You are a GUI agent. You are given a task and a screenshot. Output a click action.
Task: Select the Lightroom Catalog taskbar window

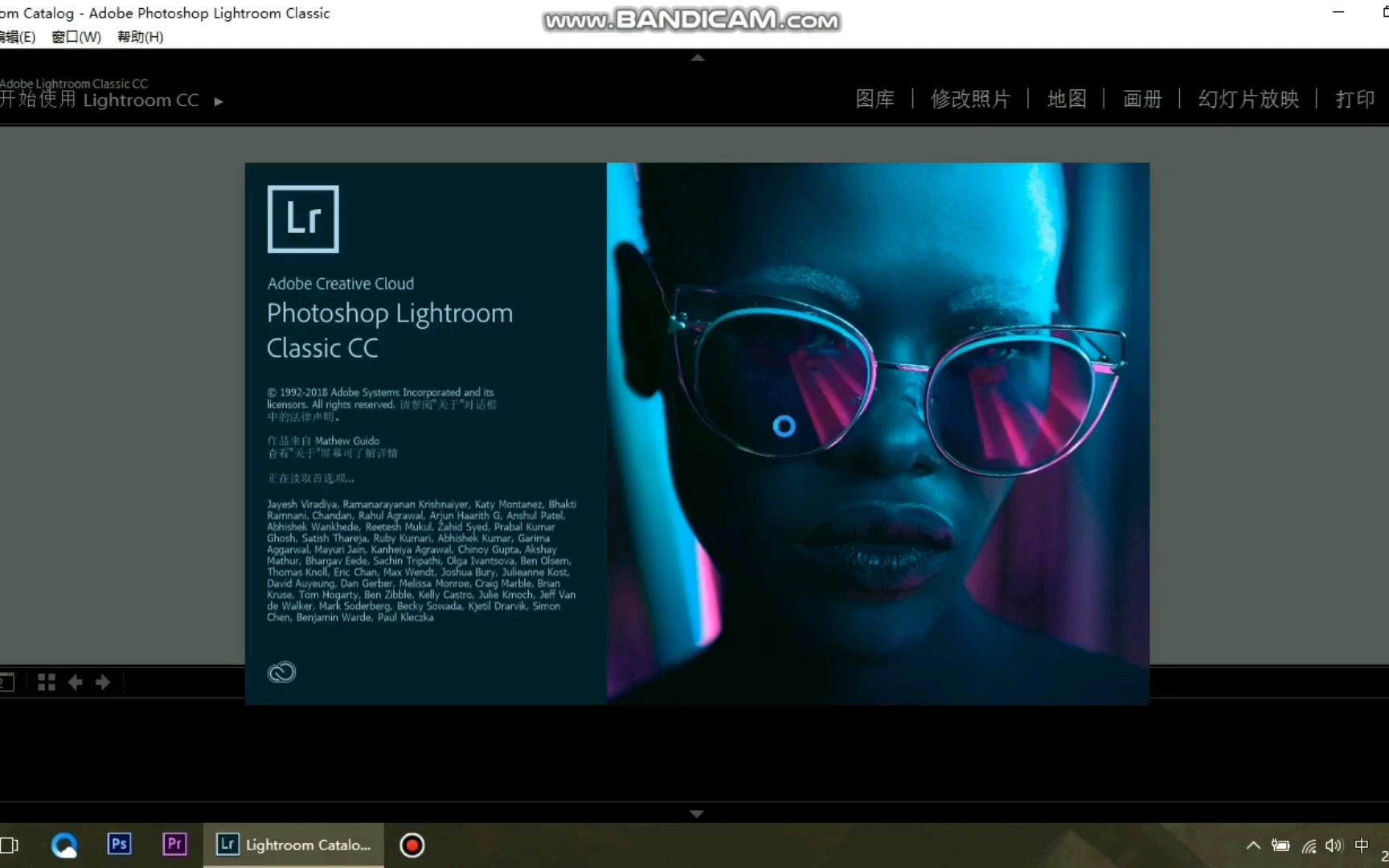[x=293, y=845]
